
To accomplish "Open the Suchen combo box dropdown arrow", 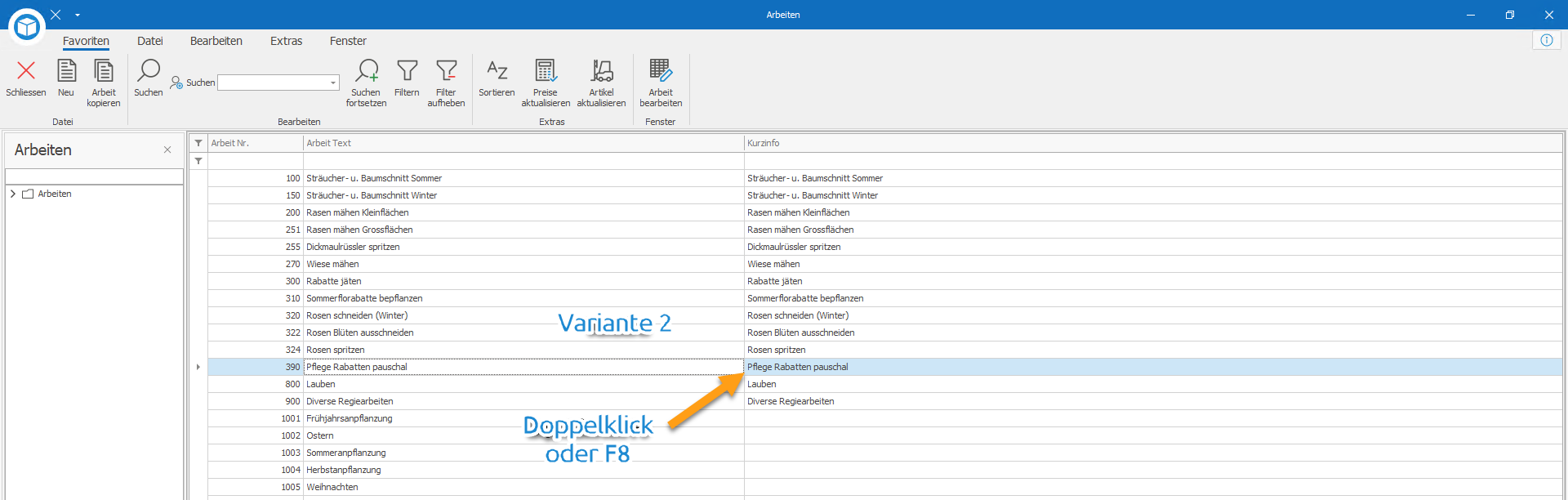I will point(333,83).
